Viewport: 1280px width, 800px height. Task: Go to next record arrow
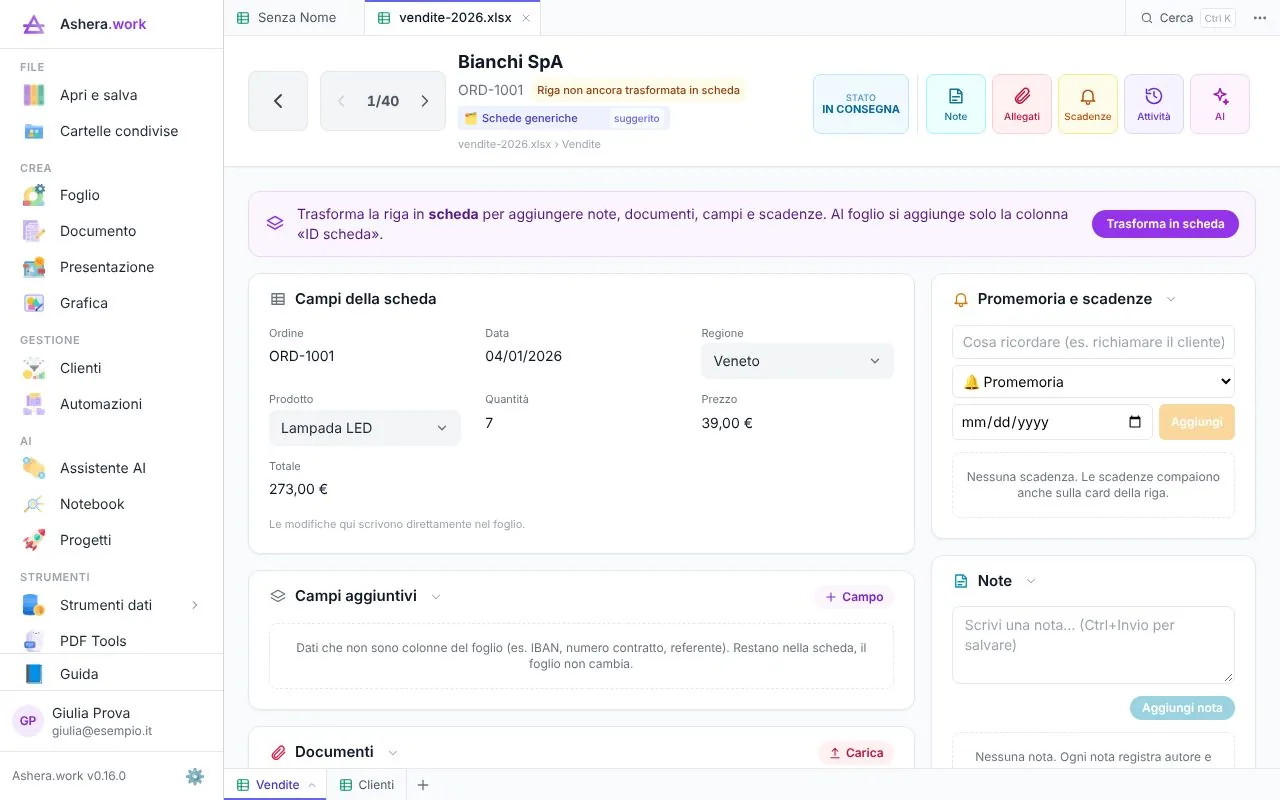(424, 101)
